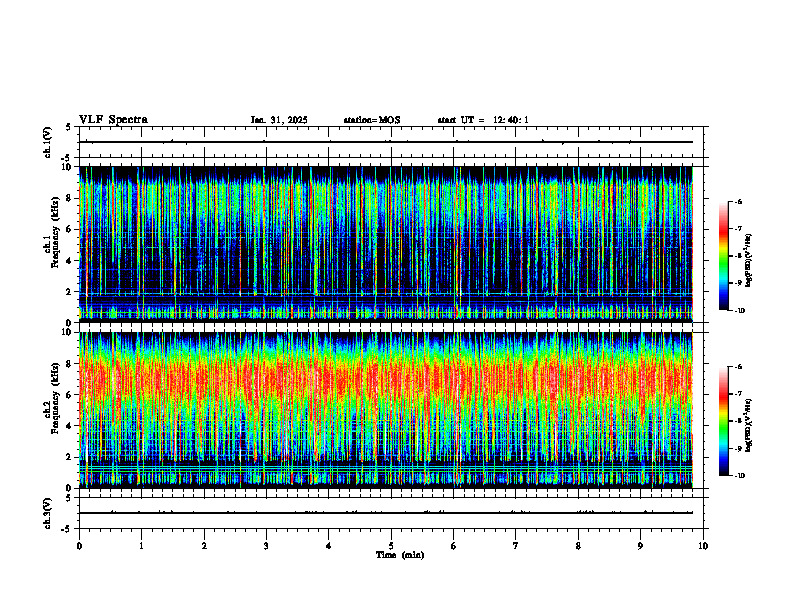Click the ch.1 voltage waveform strip

pyautogui.click(x=391, y=142)
